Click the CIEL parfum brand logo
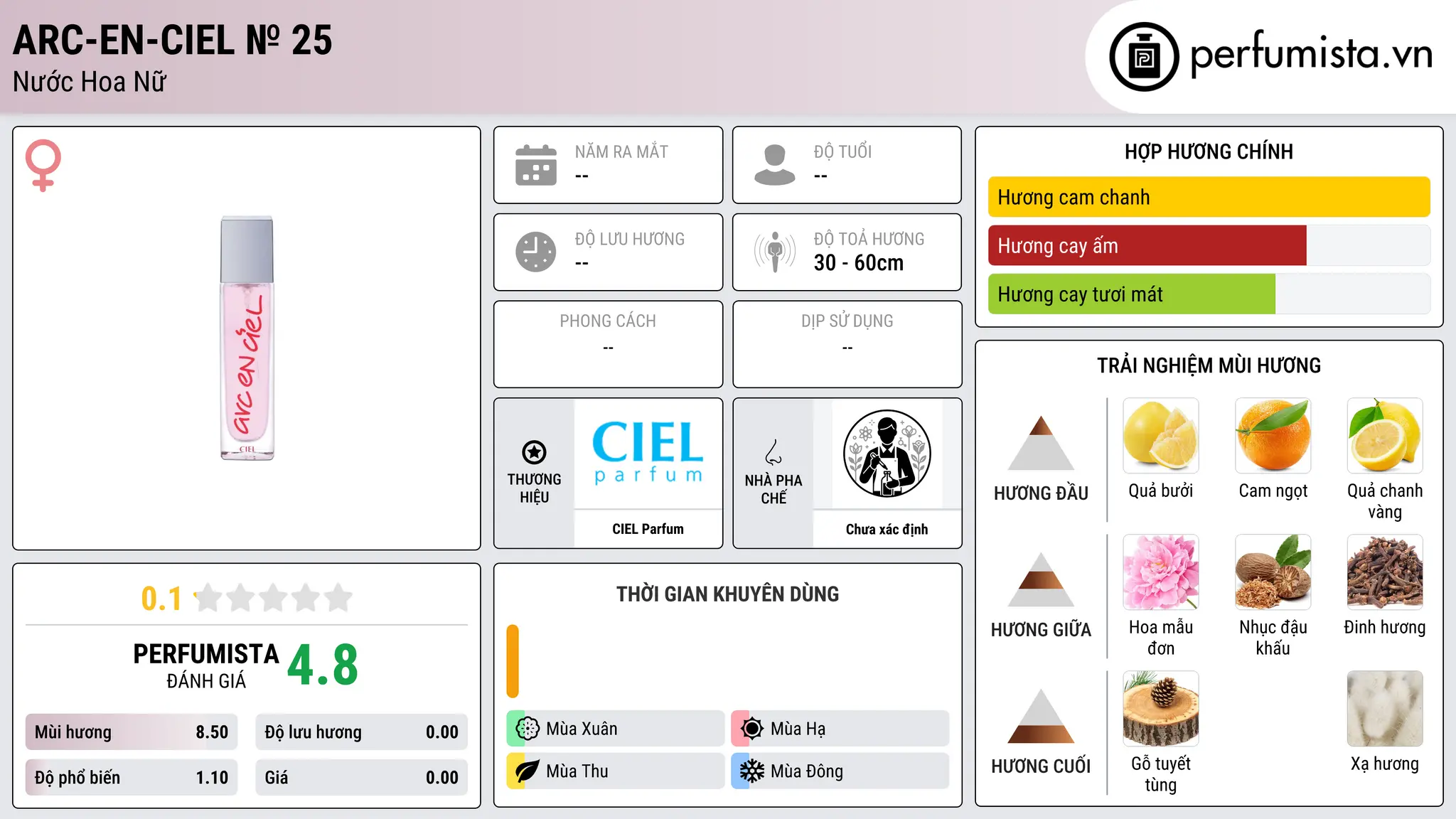This screenshot has height=819, width=1456. click(x=648, y=453)
